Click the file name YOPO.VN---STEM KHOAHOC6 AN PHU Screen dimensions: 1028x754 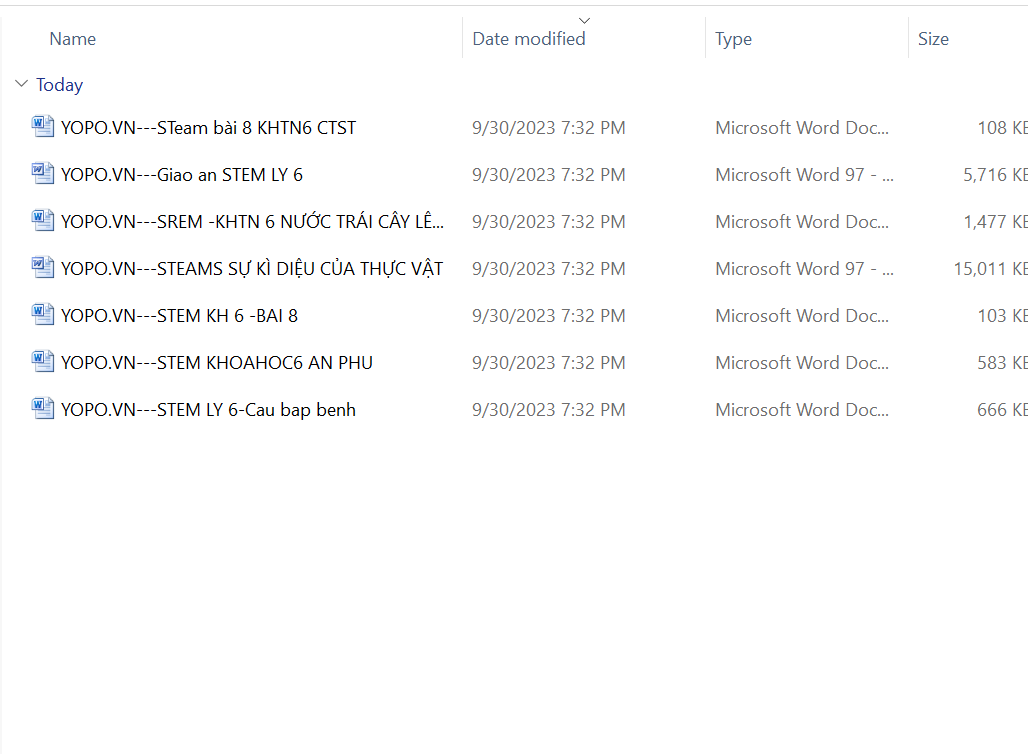click(216, 363)
